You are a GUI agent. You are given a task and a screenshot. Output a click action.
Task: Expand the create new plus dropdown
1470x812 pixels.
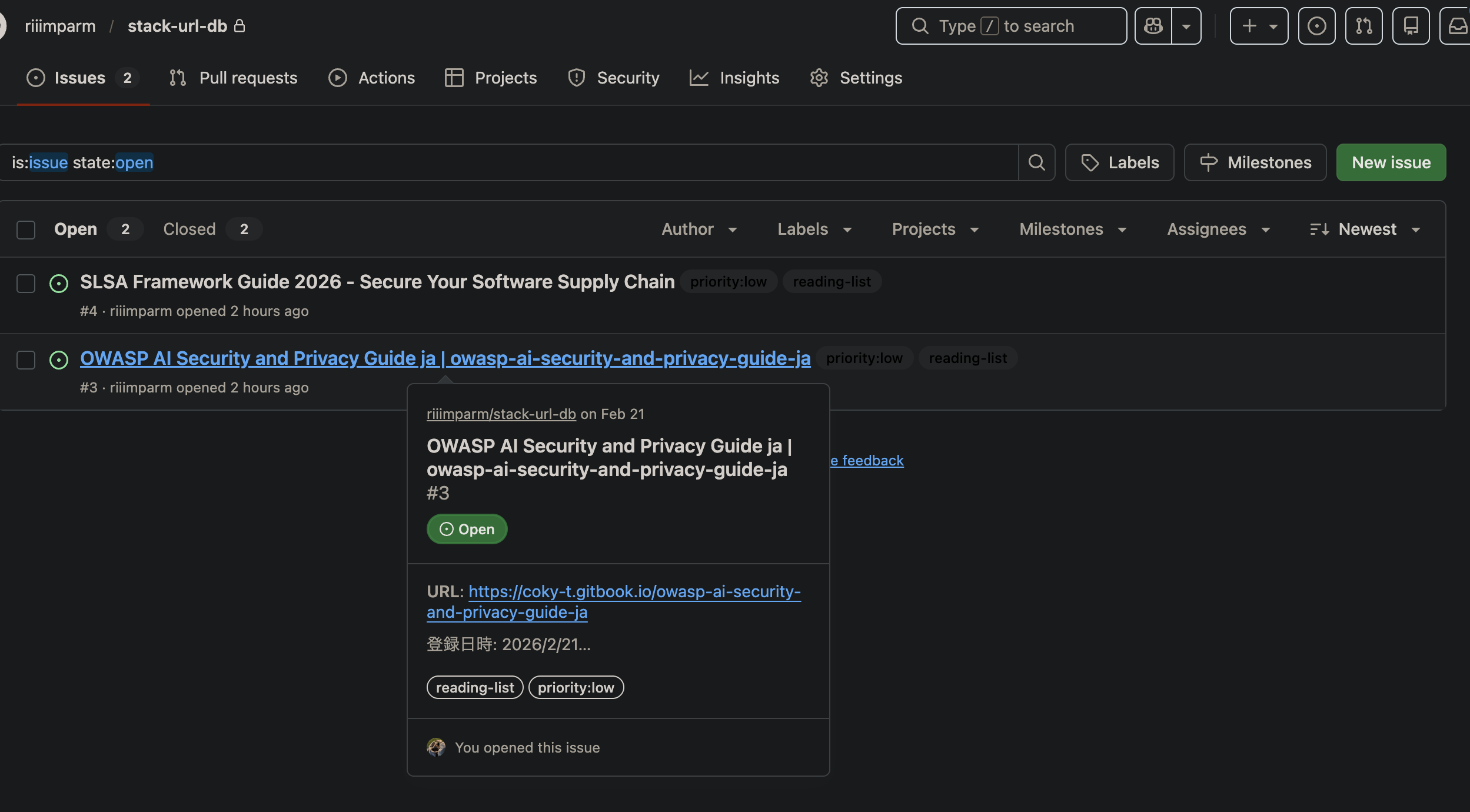[x=1259, y=26]
